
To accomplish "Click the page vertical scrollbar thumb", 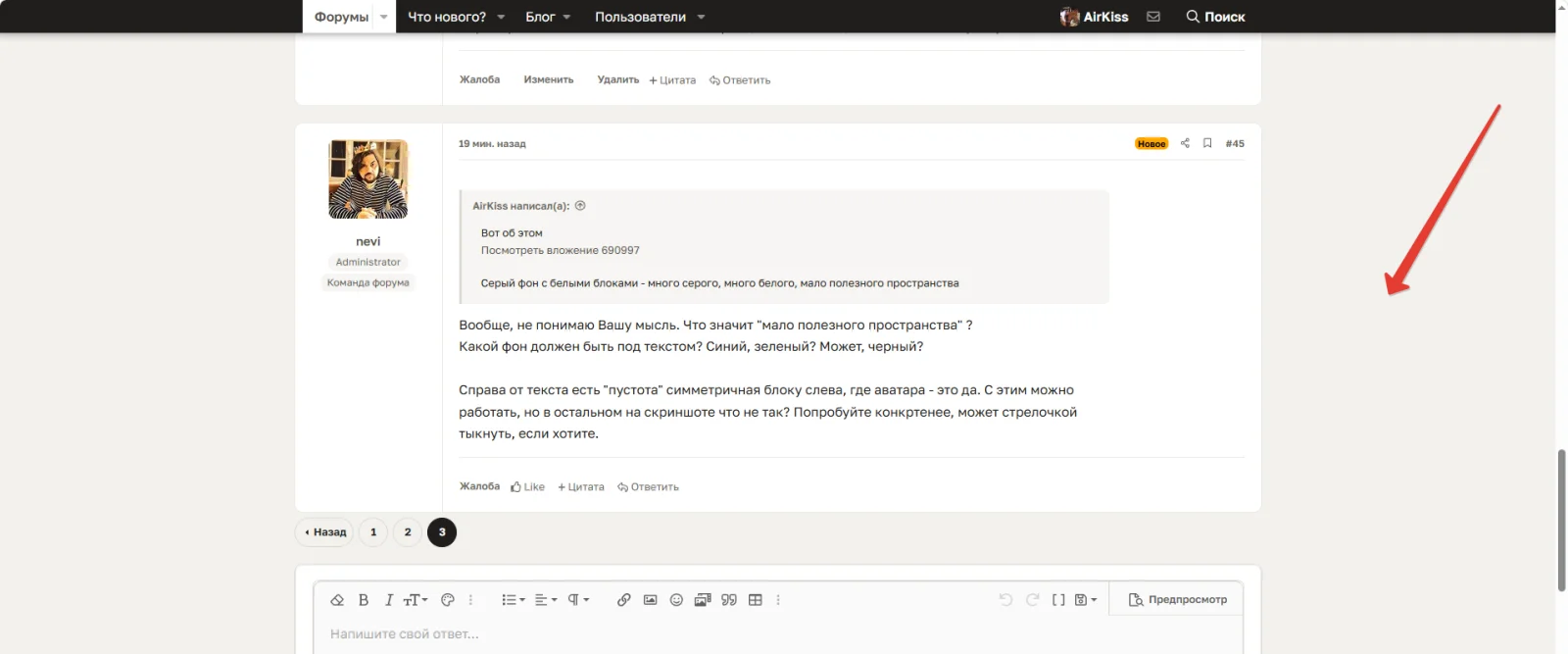I will pyautogui.click(x=1561, y=520).
